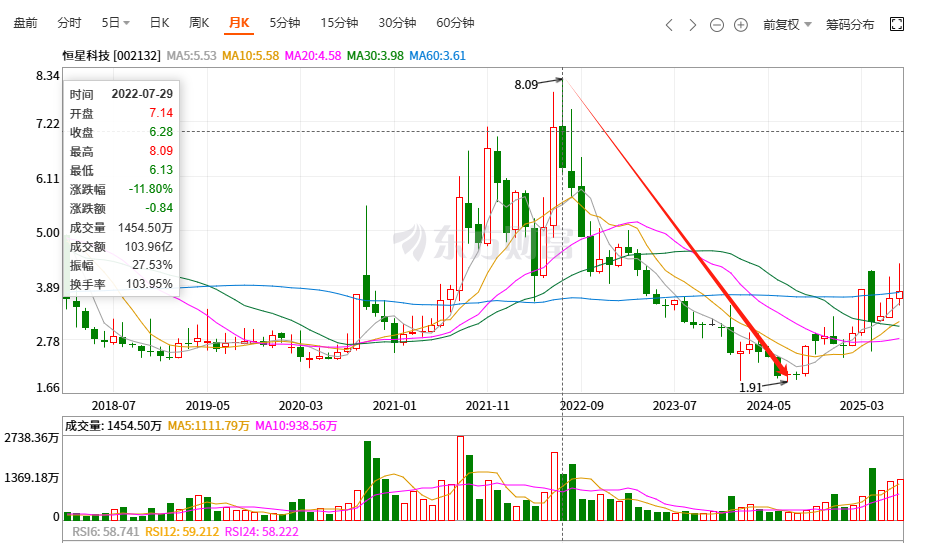Click the MA10:5.58 indicator label

tap(250, 55)
